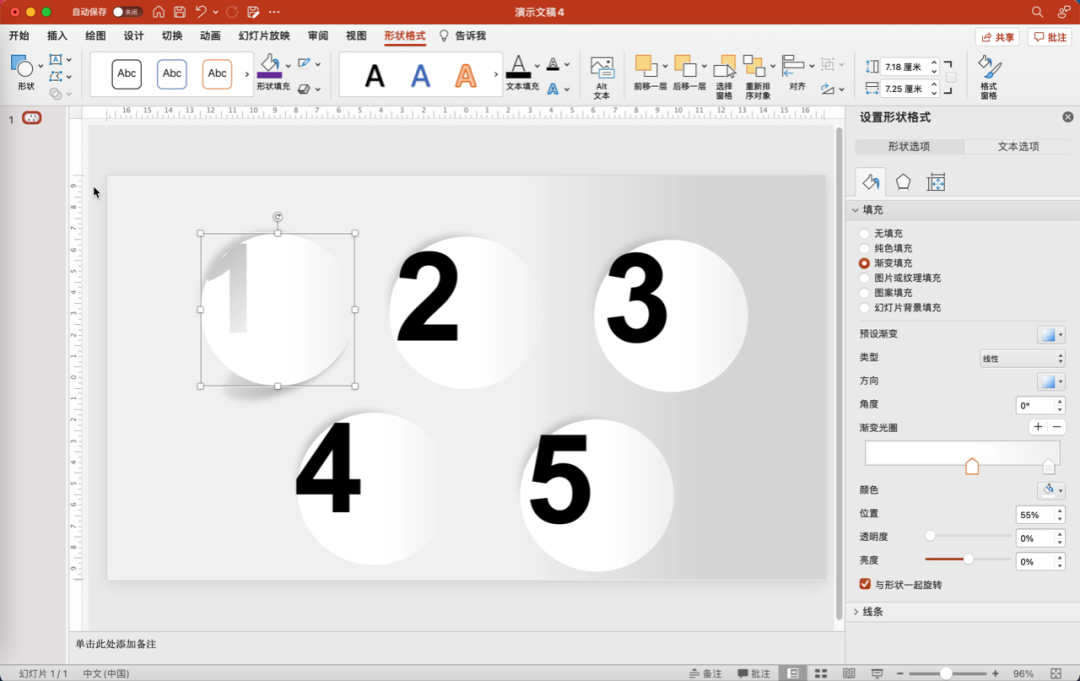The image size is (1080, 681).
Task: Click the 备注 notes button in status bar
Action: point(705,673)
